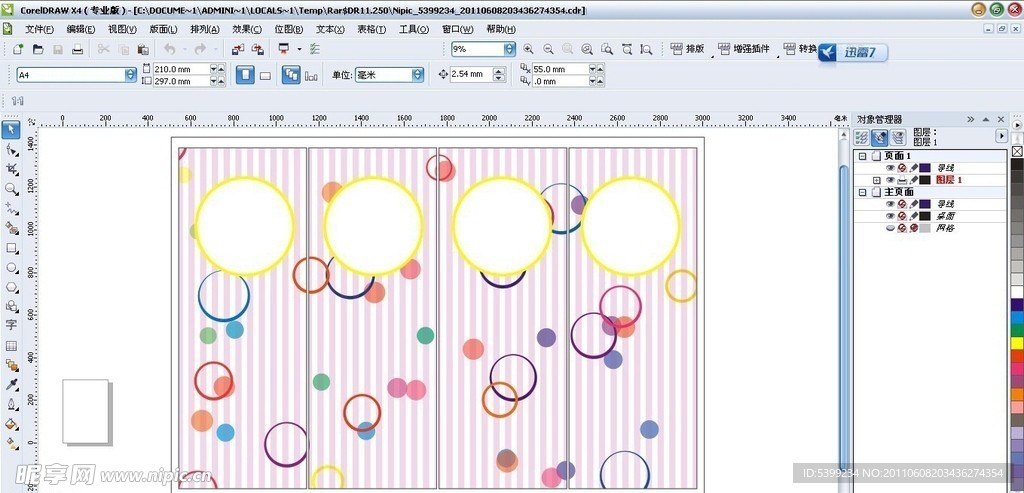1024x493 pixels.
Task: Toggle visibility eye of 网格 layer
Action: 890,228
